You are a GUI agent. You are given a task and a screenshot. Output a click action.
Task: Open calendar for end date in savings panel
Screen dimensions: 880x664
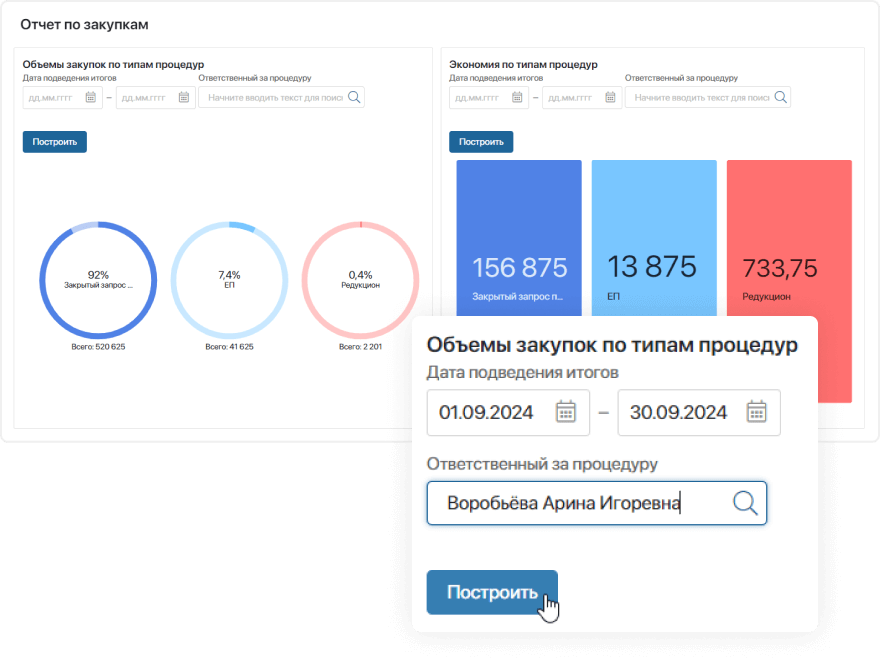coord(610,97)
